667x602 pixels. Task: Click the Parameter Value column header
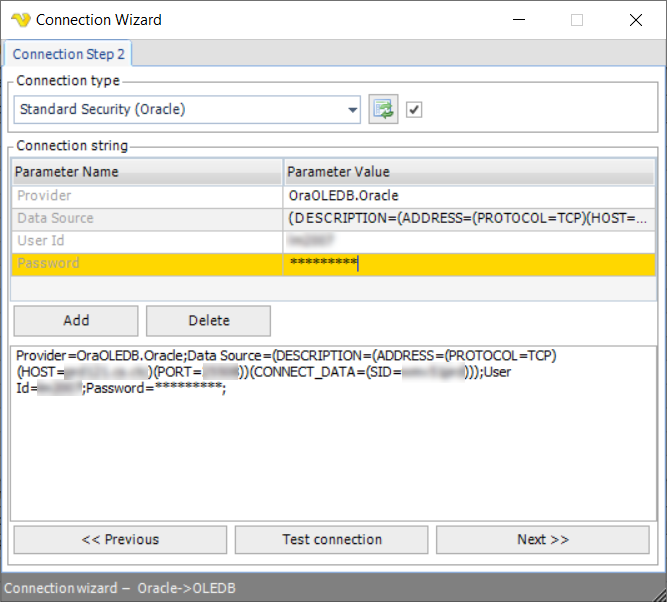(x=469, y=172)
